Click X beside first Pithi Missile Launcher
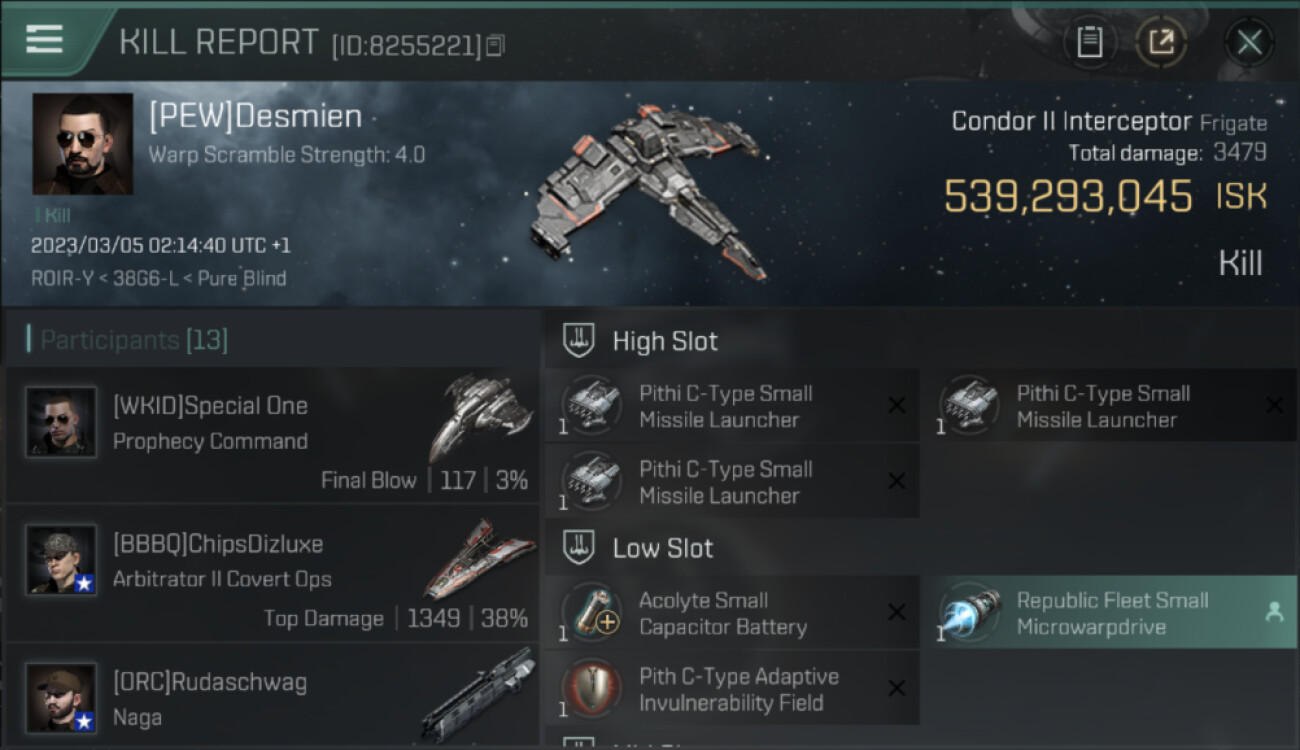 click(x=897, y=405)
